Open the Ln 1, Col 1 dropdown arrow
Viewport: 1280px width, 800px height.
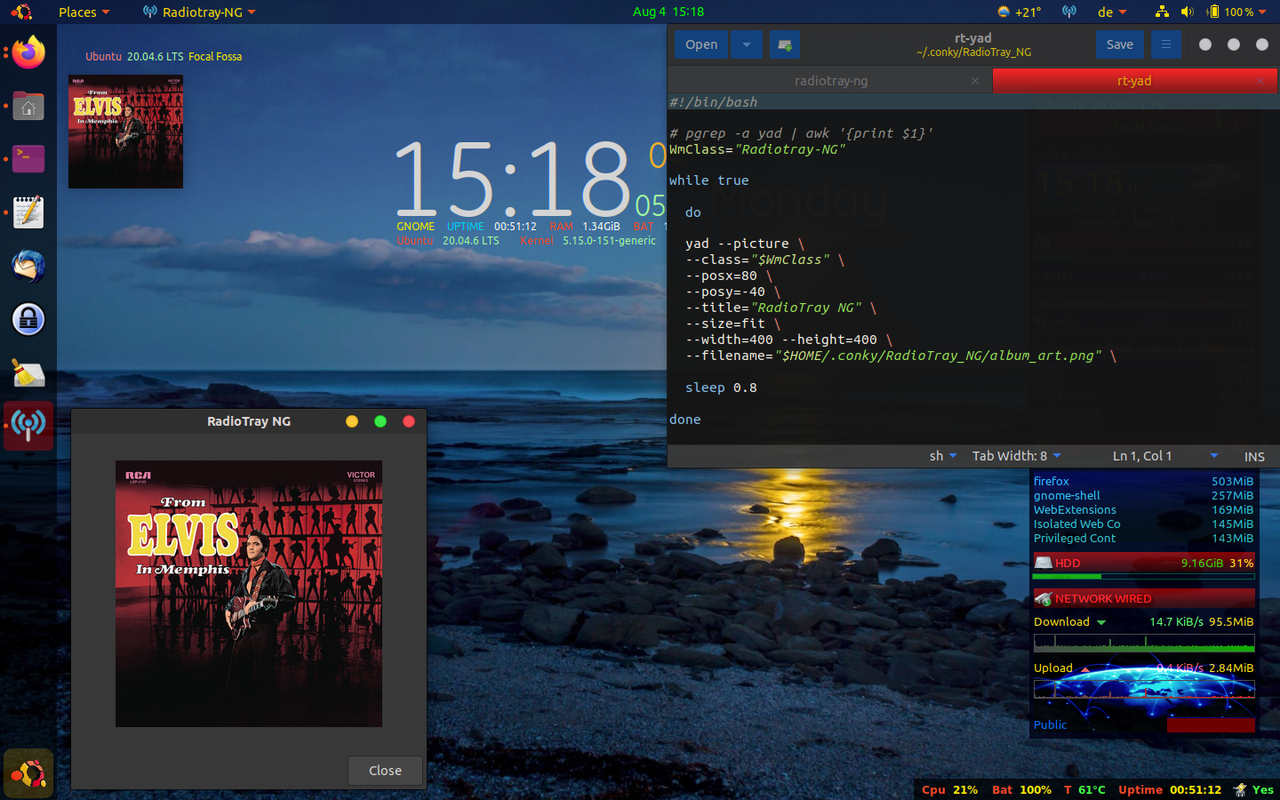[1214, 456]
